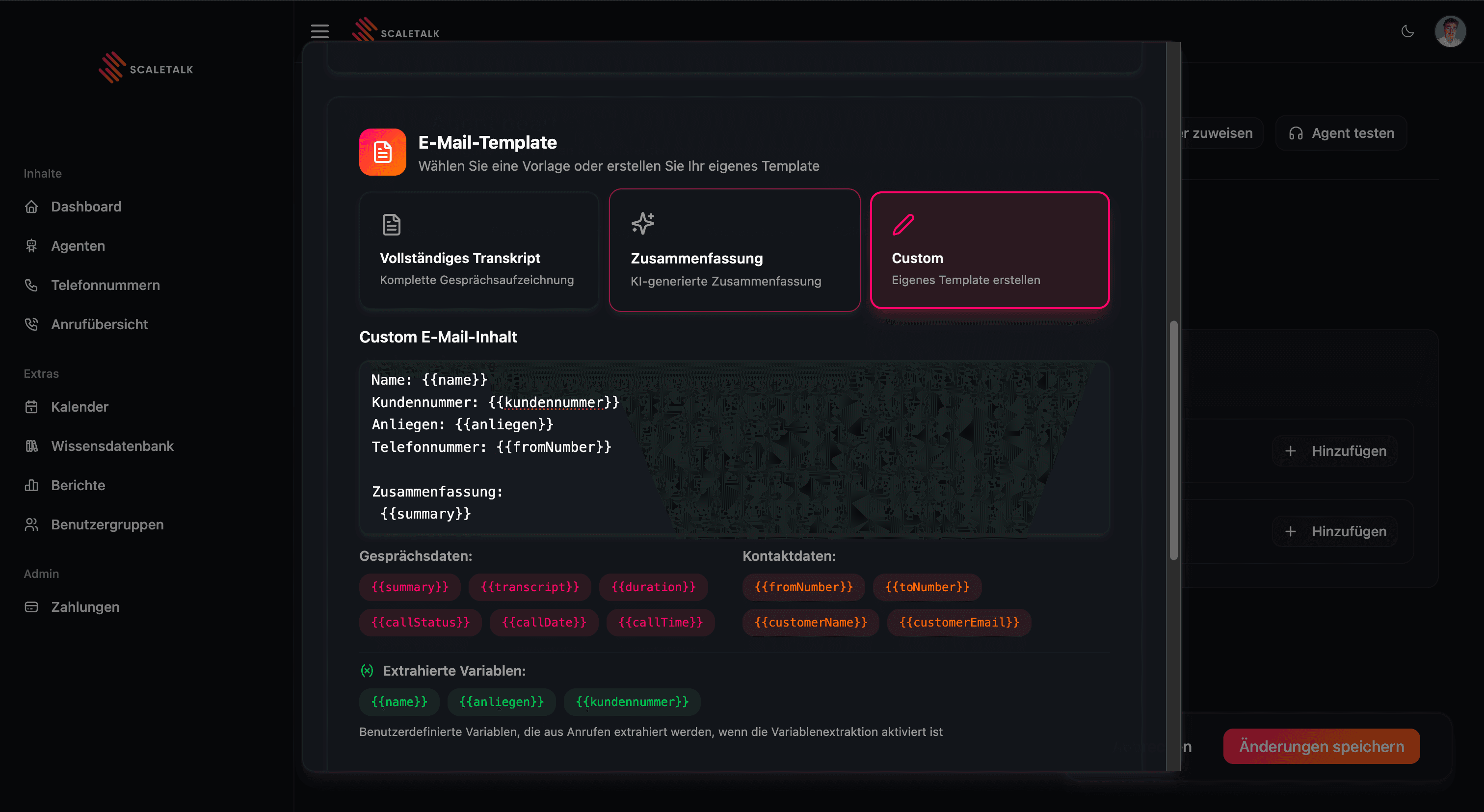Select Vollständiges Transkript template option

click(479, 251)
